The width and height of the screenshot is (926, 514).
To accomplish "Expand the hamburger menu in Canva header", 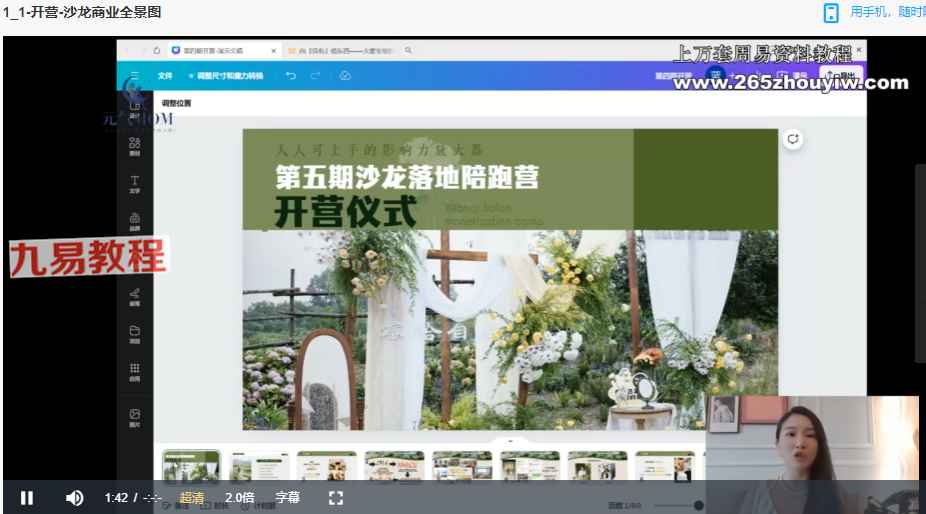I will pyautogui.click(x=134, y=76).
